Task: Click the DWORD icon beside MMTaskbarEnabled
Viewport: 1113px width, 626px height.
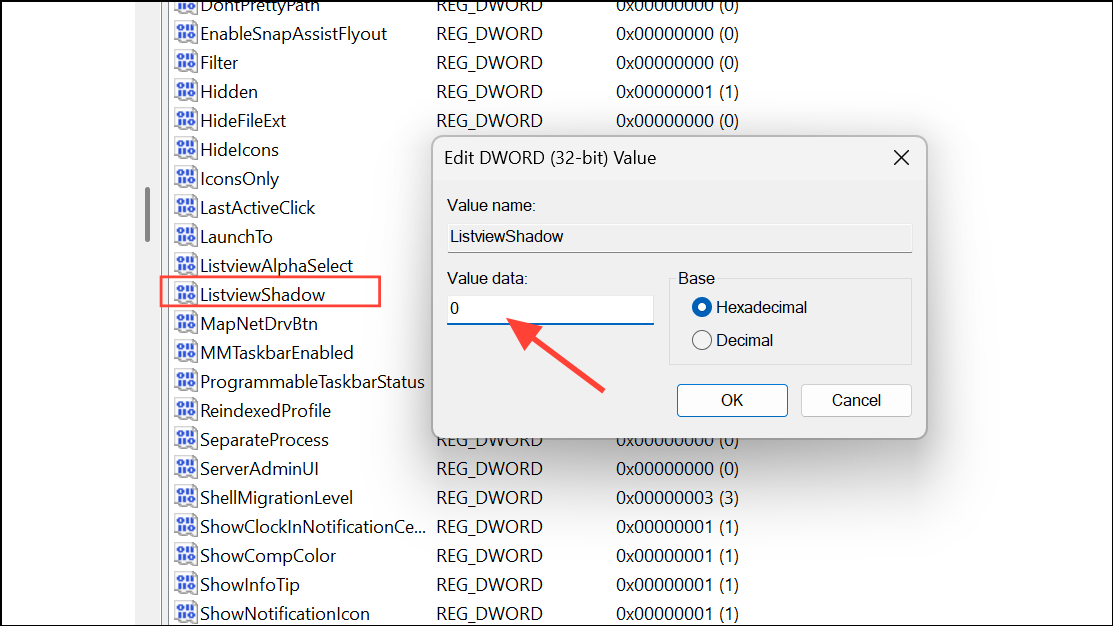Action: click(x=186, y=352)
